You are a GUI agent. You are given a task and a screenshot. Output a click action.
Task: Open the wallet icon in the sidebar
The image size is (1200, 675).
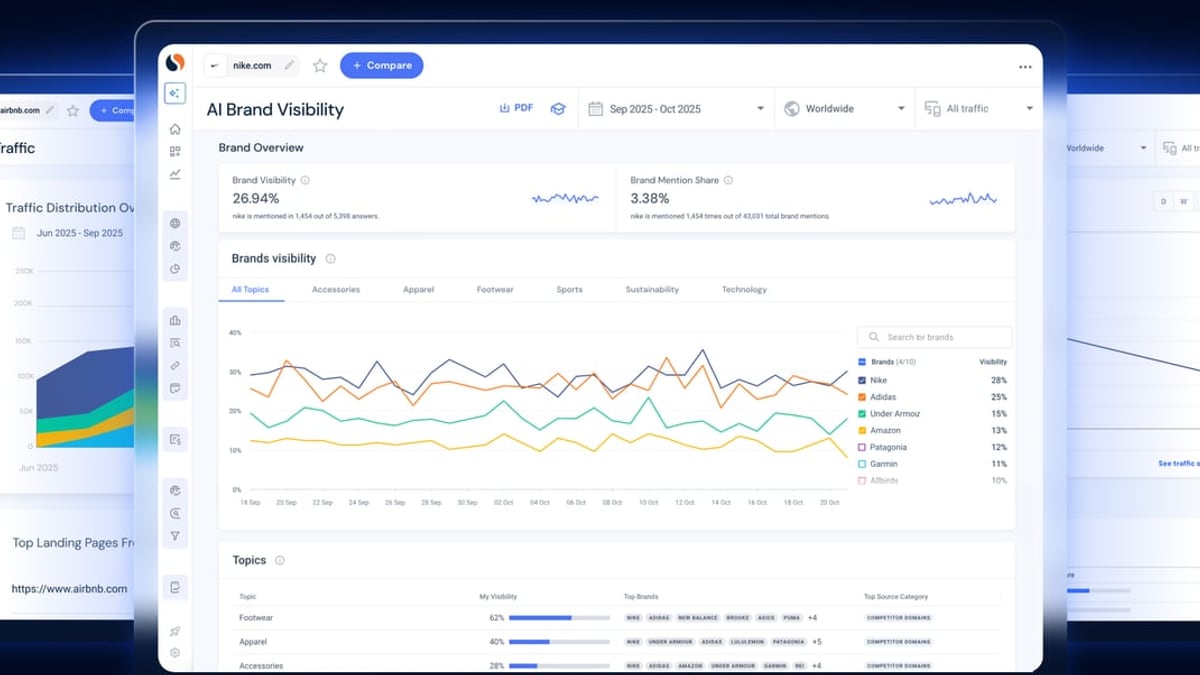[175, 388]
